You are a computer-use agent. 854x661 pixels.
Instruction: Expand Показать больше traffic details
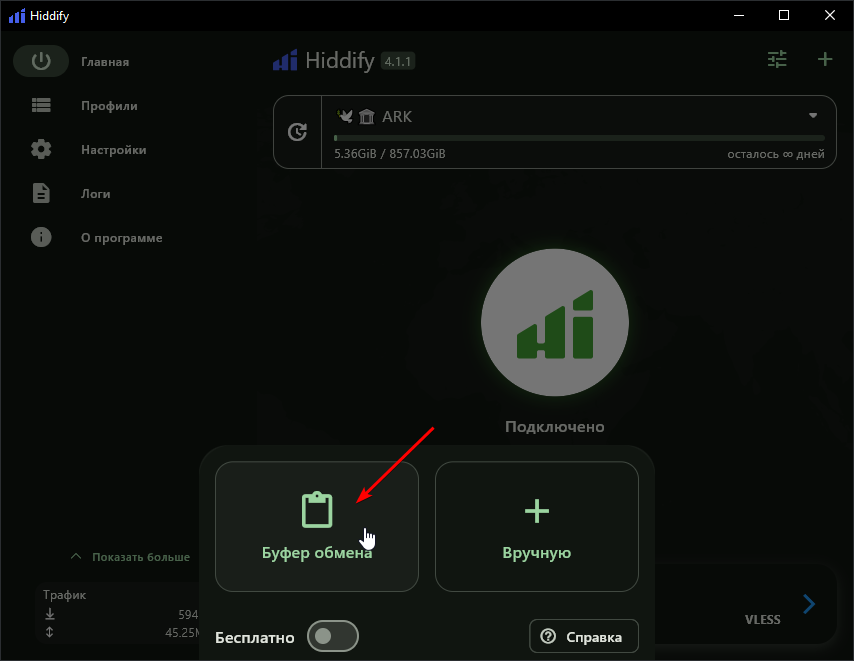point(130,557)
